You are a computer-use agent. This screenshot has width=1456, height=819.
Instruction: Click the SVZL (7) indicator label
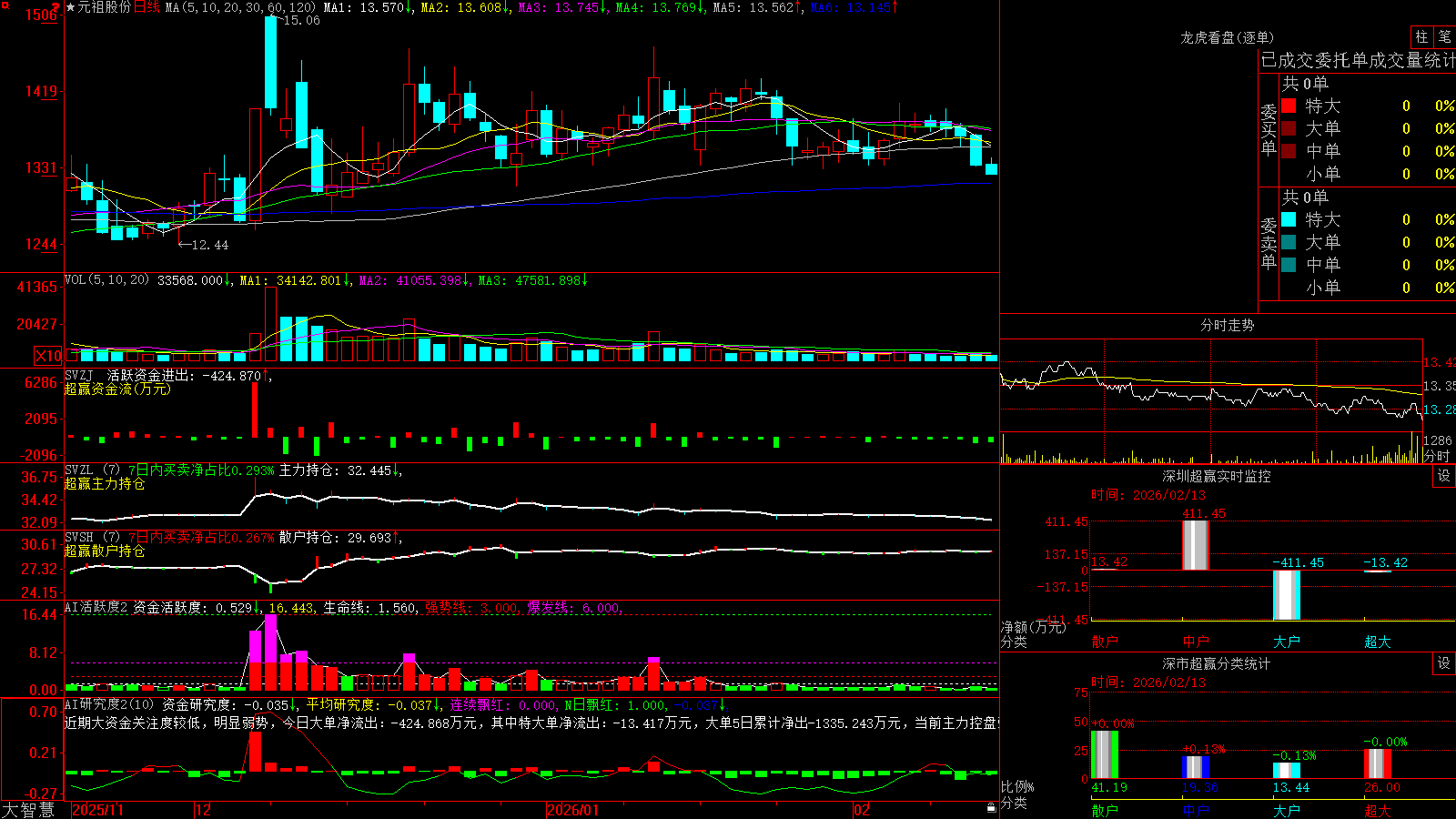(x=92, y=470)
